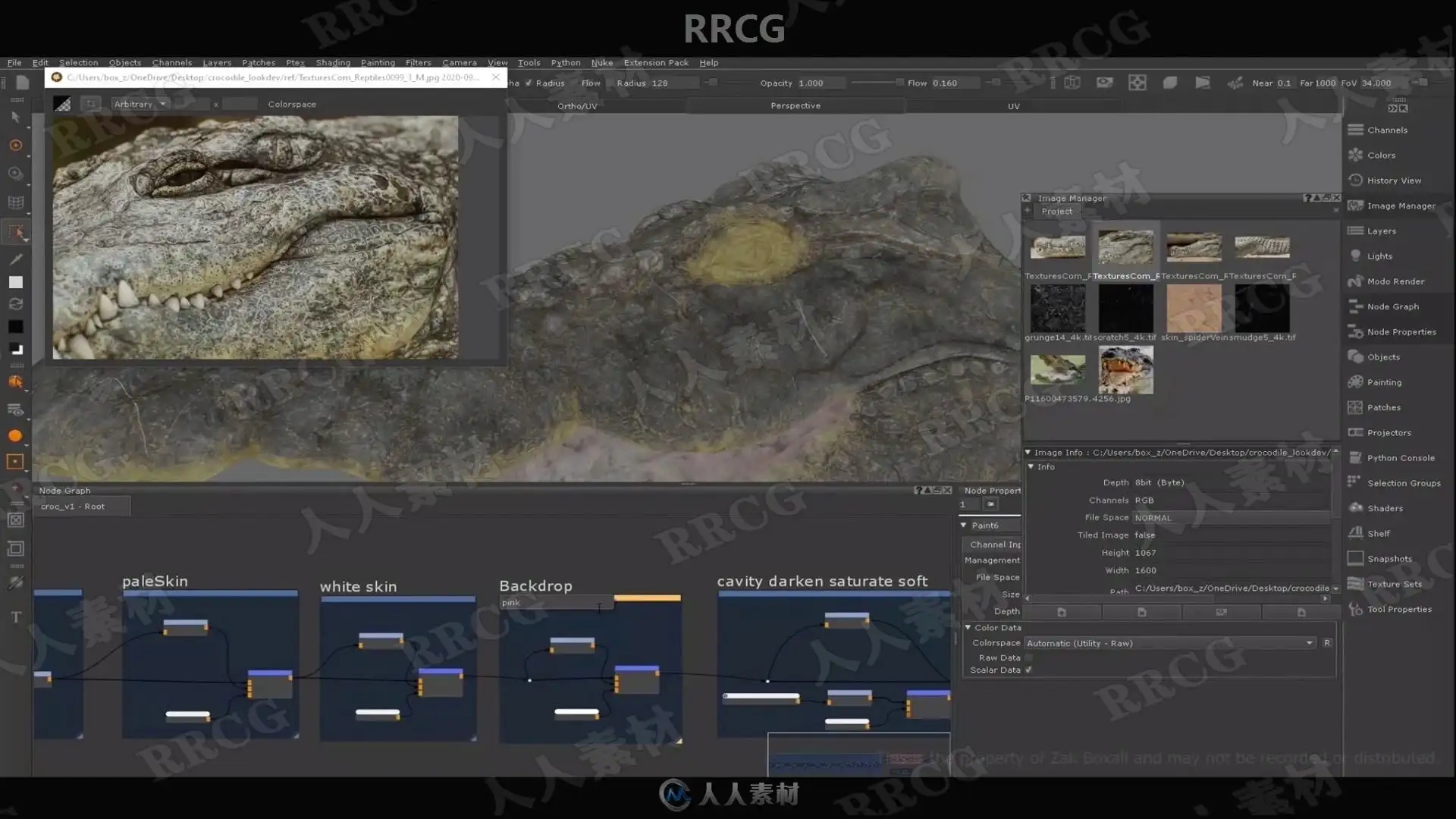Viewport: 1456px width, 819px height.
Task: Open the Colorspace Automatic dropdown
Action: pyautogui.click(x=1170, y=643)
